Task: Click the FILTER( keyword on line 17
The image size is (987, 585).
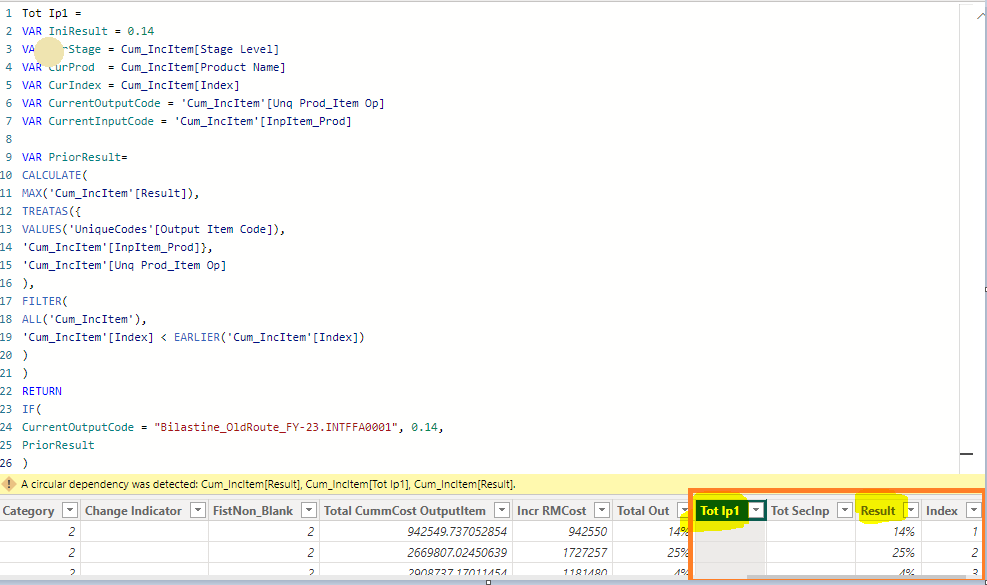Action: tap(45, 301)
